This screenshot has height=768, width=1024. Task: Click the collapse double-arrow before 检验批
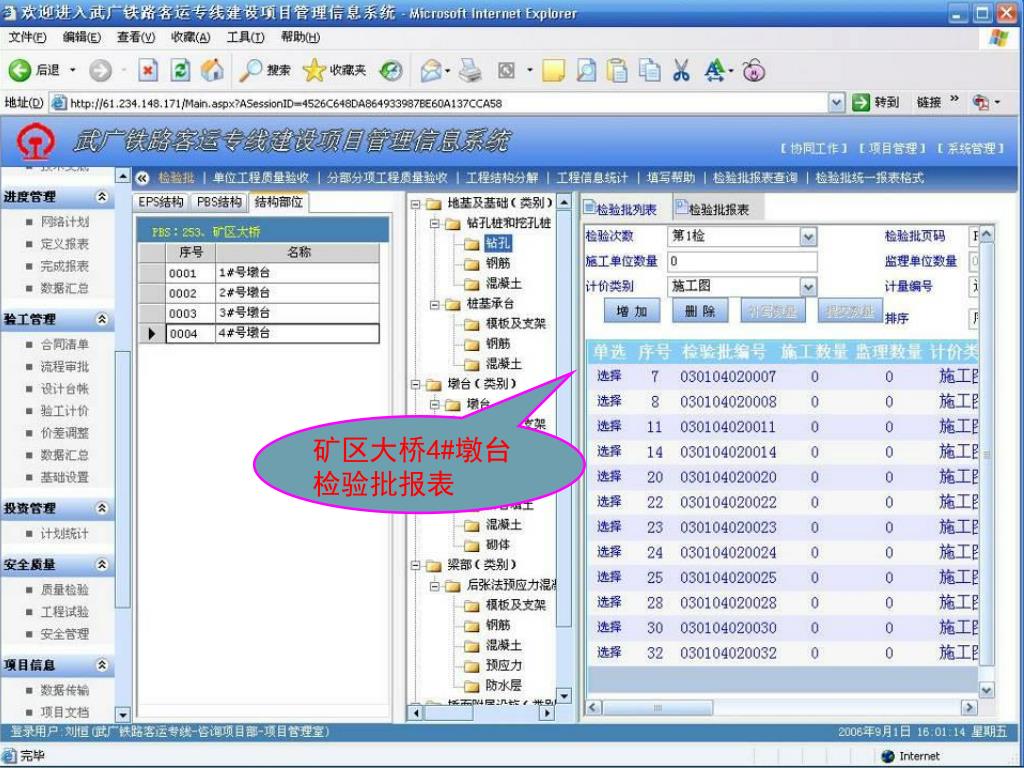(x=142, y=177)
